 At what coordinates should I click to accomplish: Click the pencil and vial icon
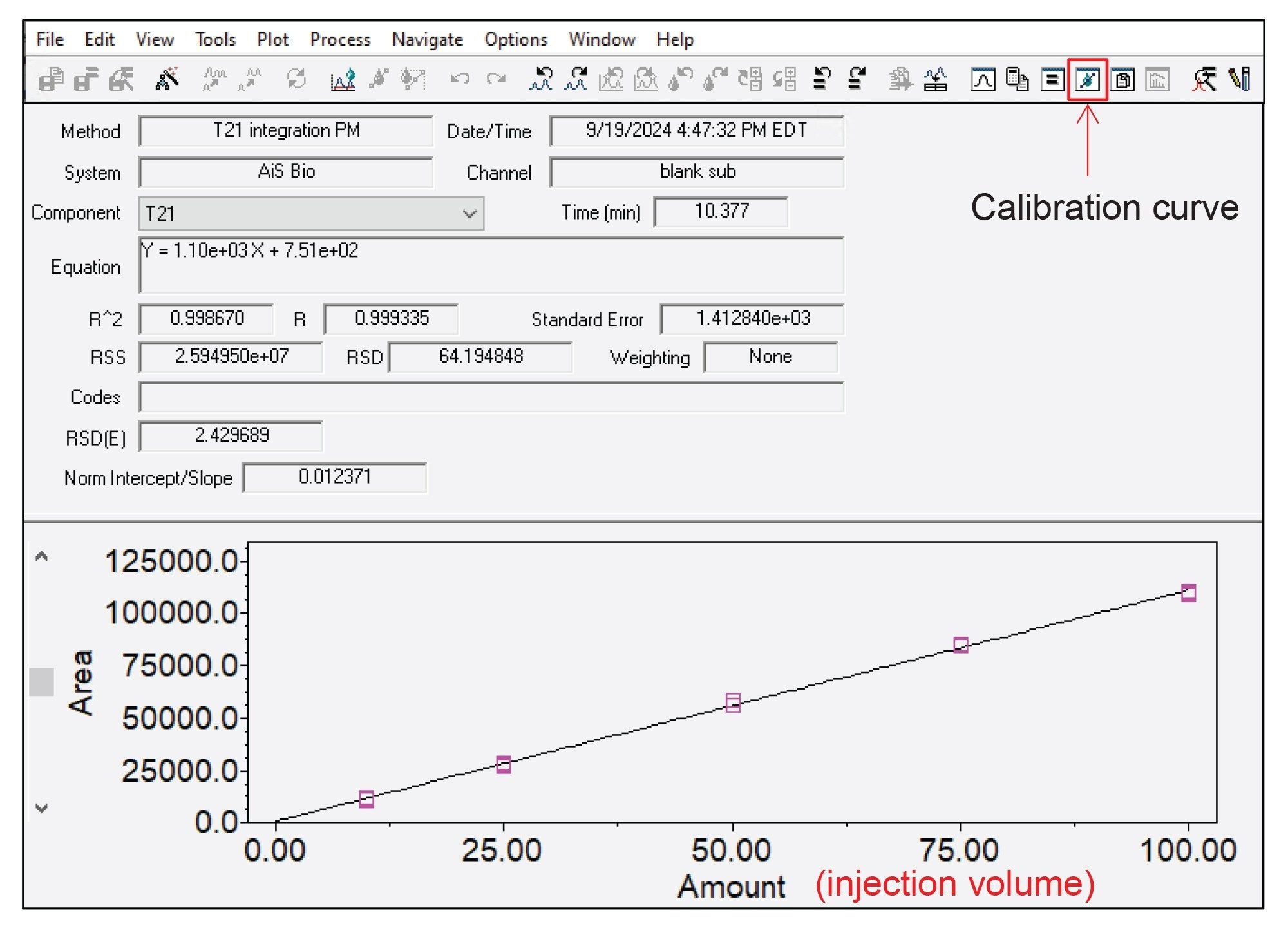pyautogui.click(x=1240, y=80)
